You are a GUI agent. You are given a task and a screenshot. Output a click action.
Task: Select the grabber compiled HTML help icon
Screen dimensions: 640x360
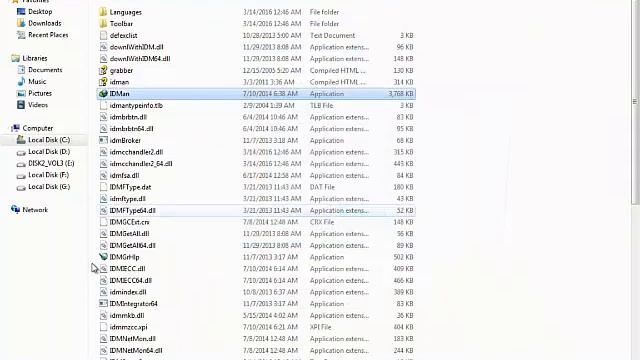click(103, 70)
